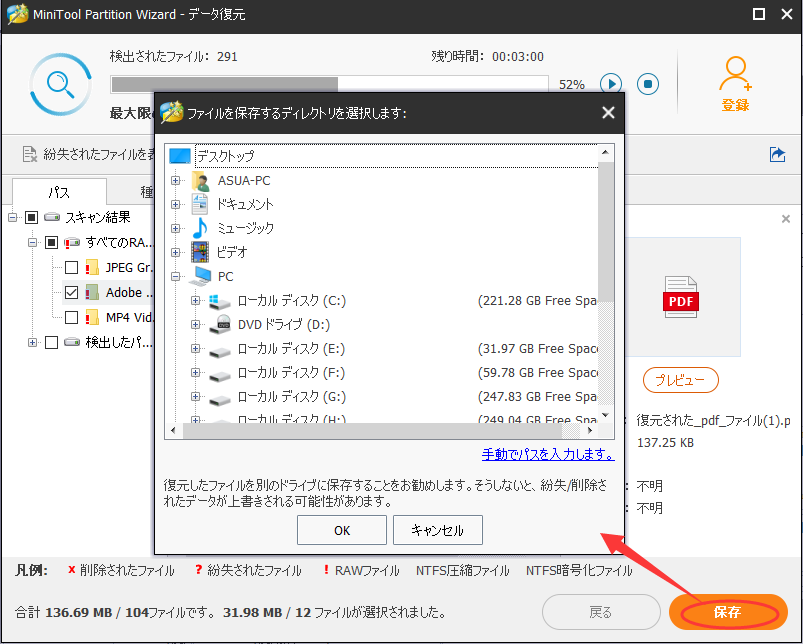Expand DVD ドライブ (D:) node
The height and width of the screenshot is (644, 803).
195,325
